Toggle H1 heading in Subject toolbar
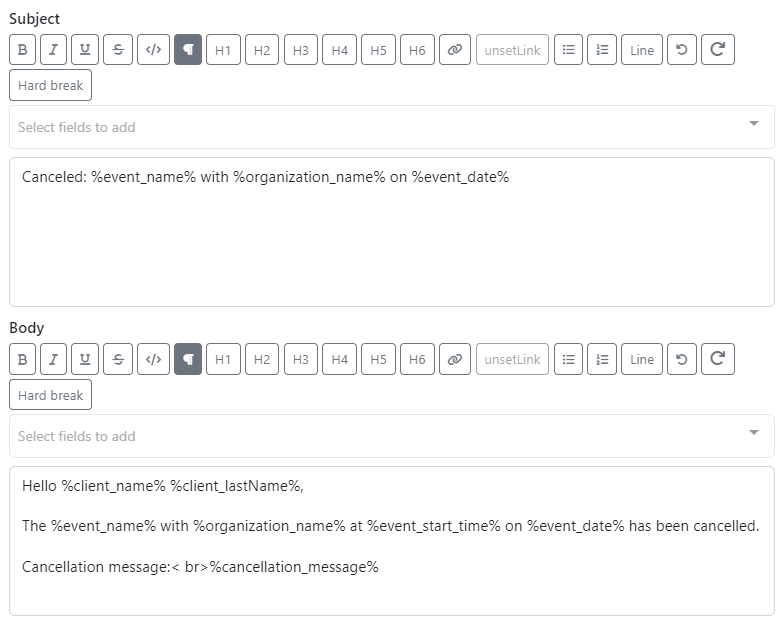This screenshot has height=622, width=782. click(x=223, y=50)
